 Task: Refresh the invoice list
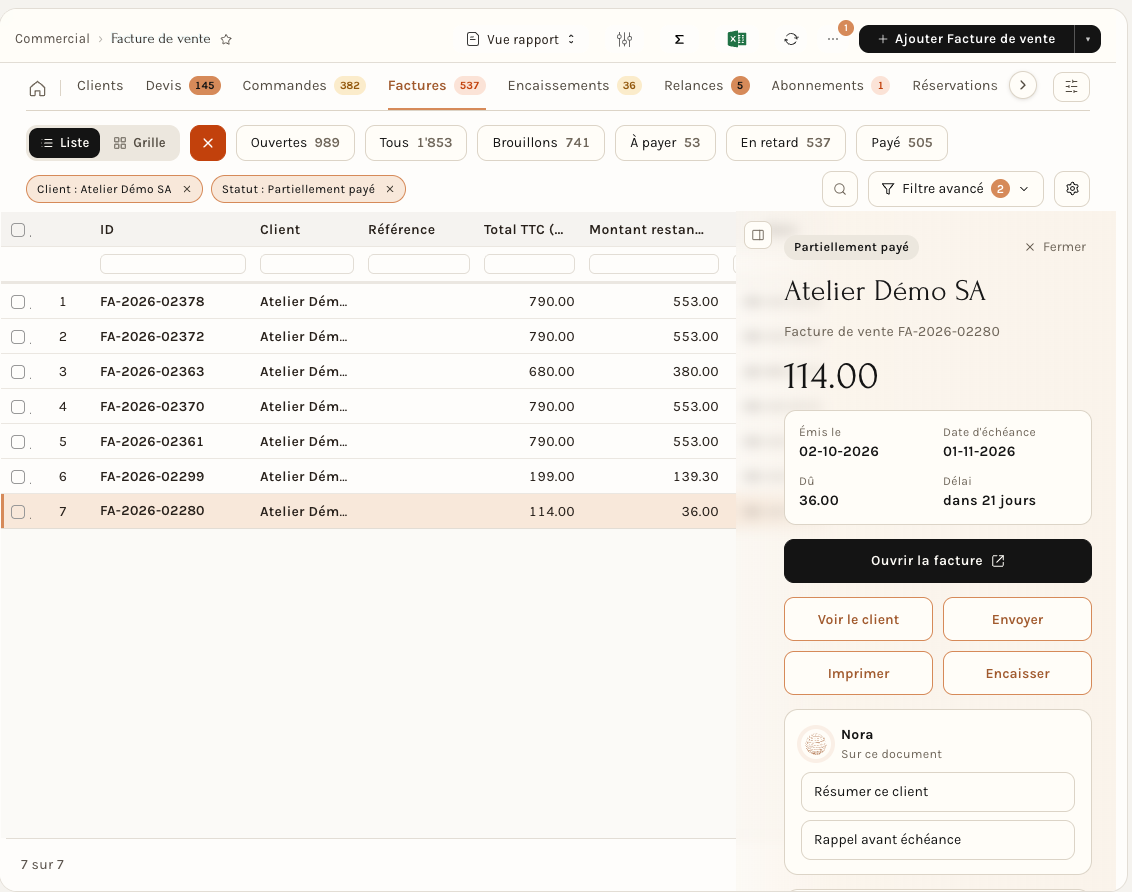click(x=791, y=39)
